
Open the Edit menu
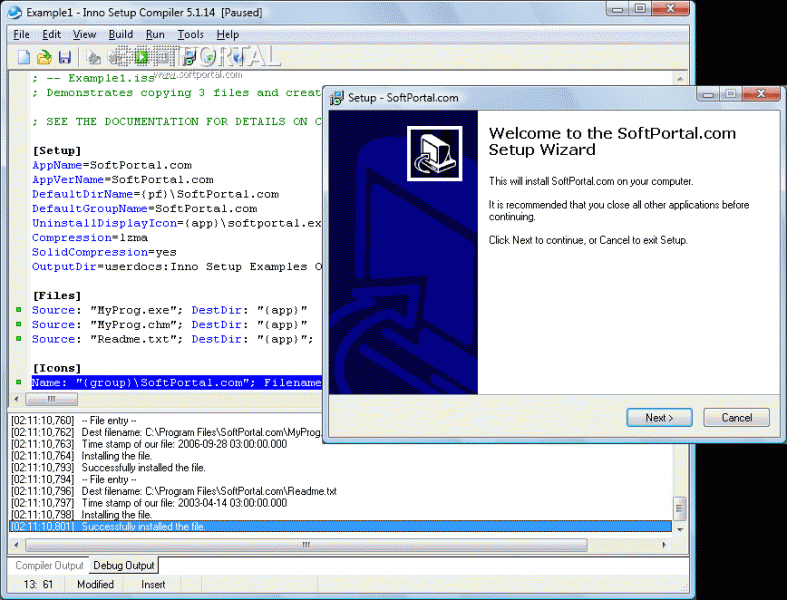click(51, 35)
